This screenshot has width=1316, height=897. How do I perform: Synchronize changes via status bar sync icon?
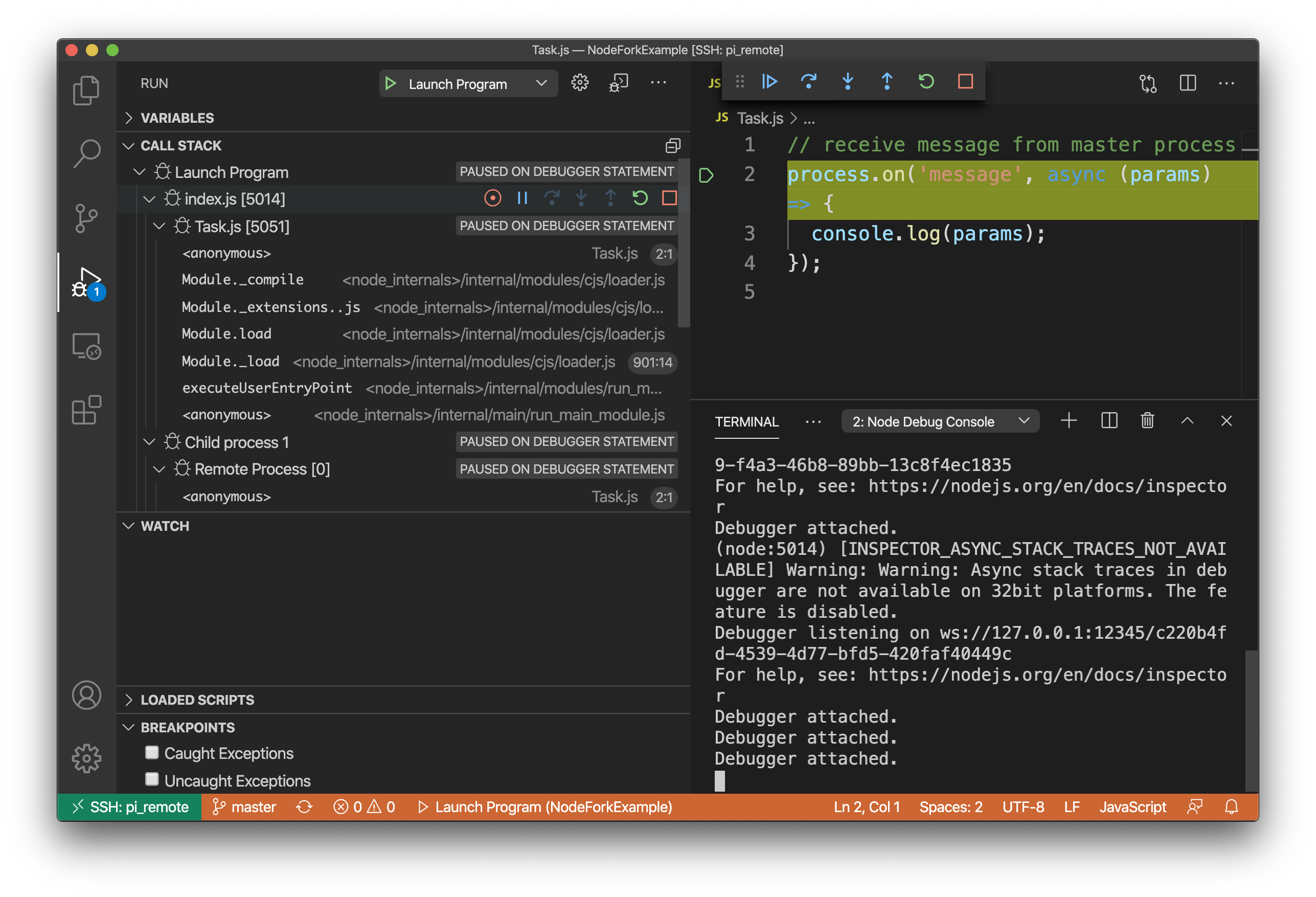[304, 807]
